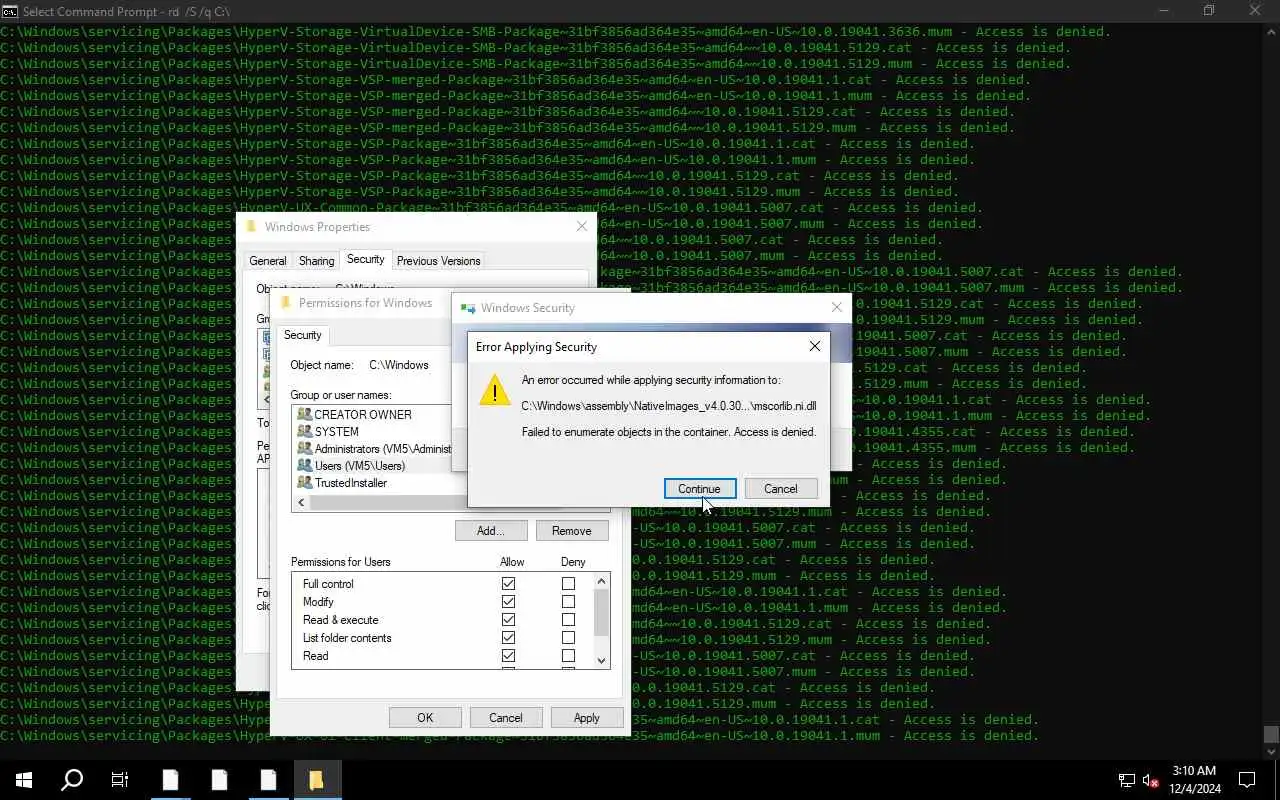1280x800 pixels.
Task: Click group list horizontal scroll left arrow
Action: (301, 503)
